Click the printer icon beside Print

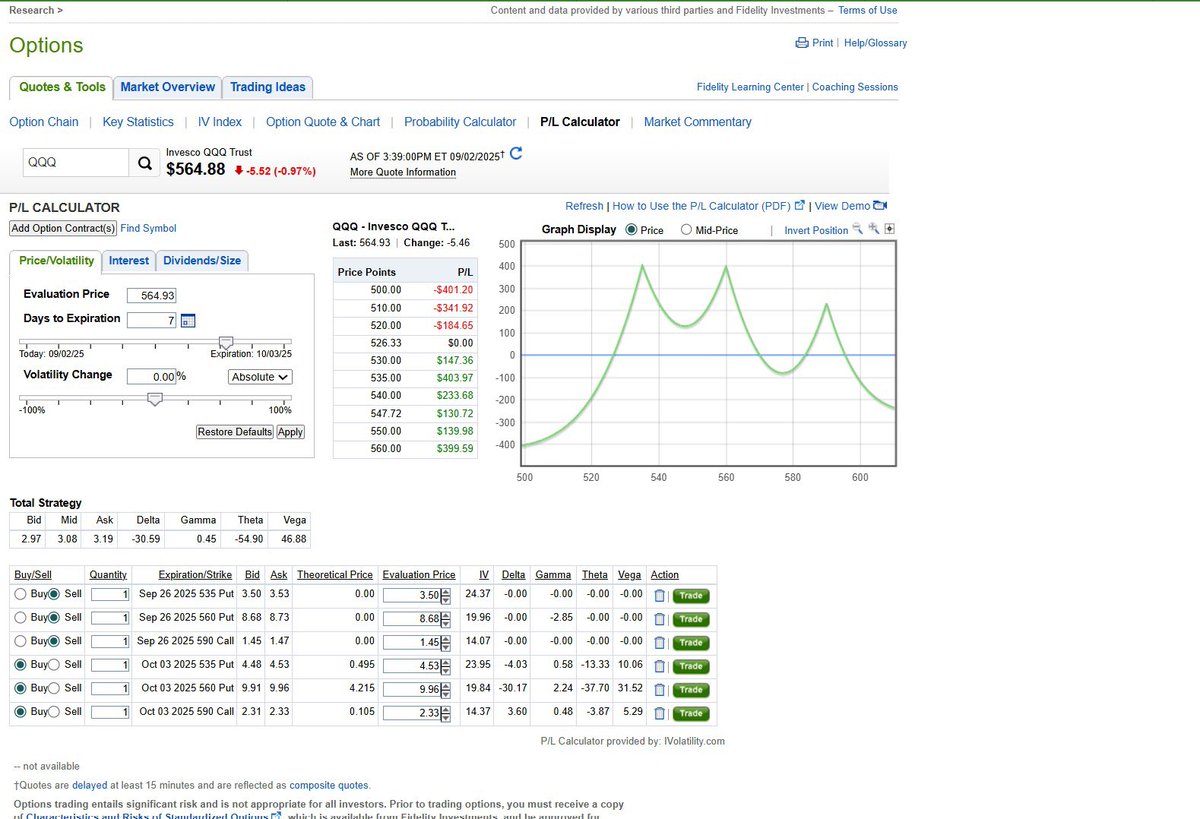[801, 43]
